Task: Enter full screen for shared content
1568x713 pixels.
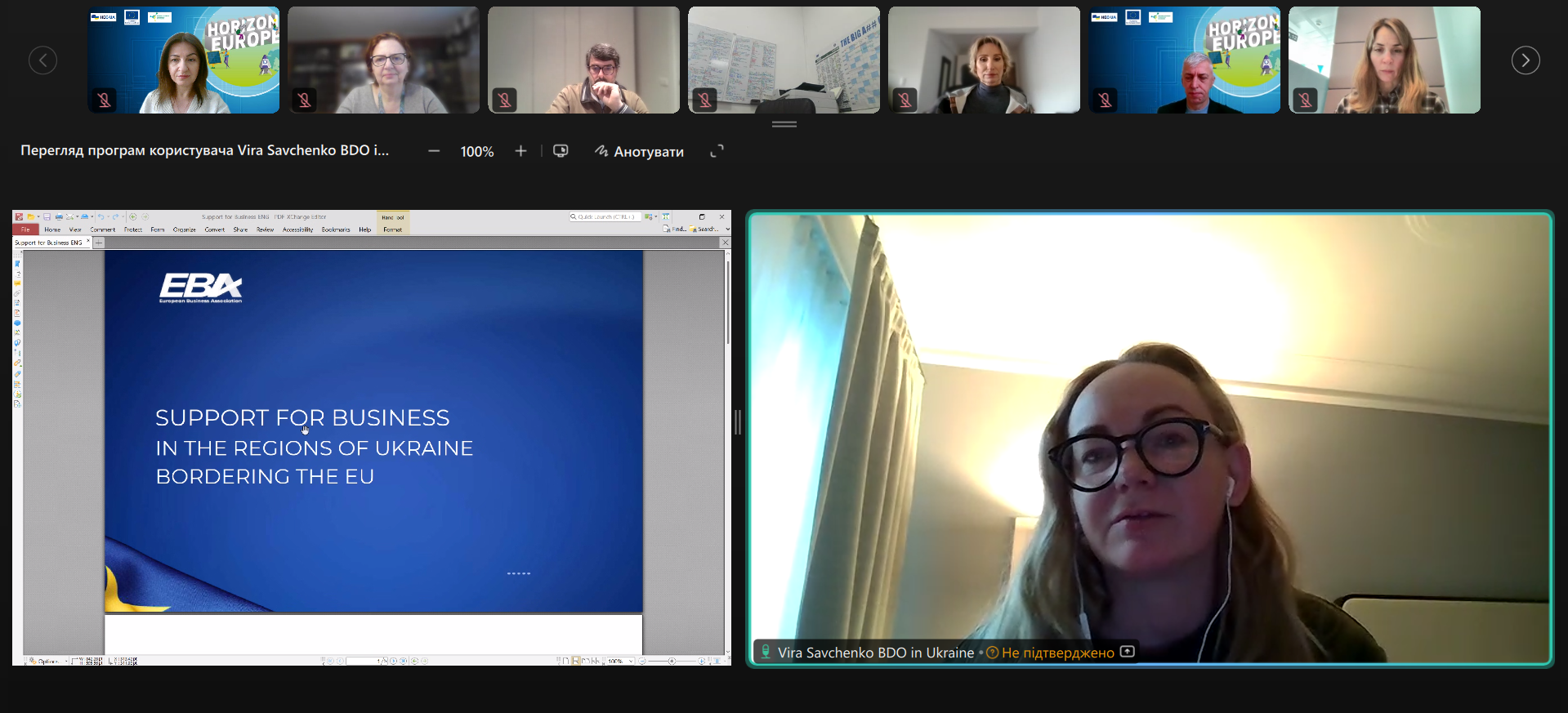Action: [717, 151]
